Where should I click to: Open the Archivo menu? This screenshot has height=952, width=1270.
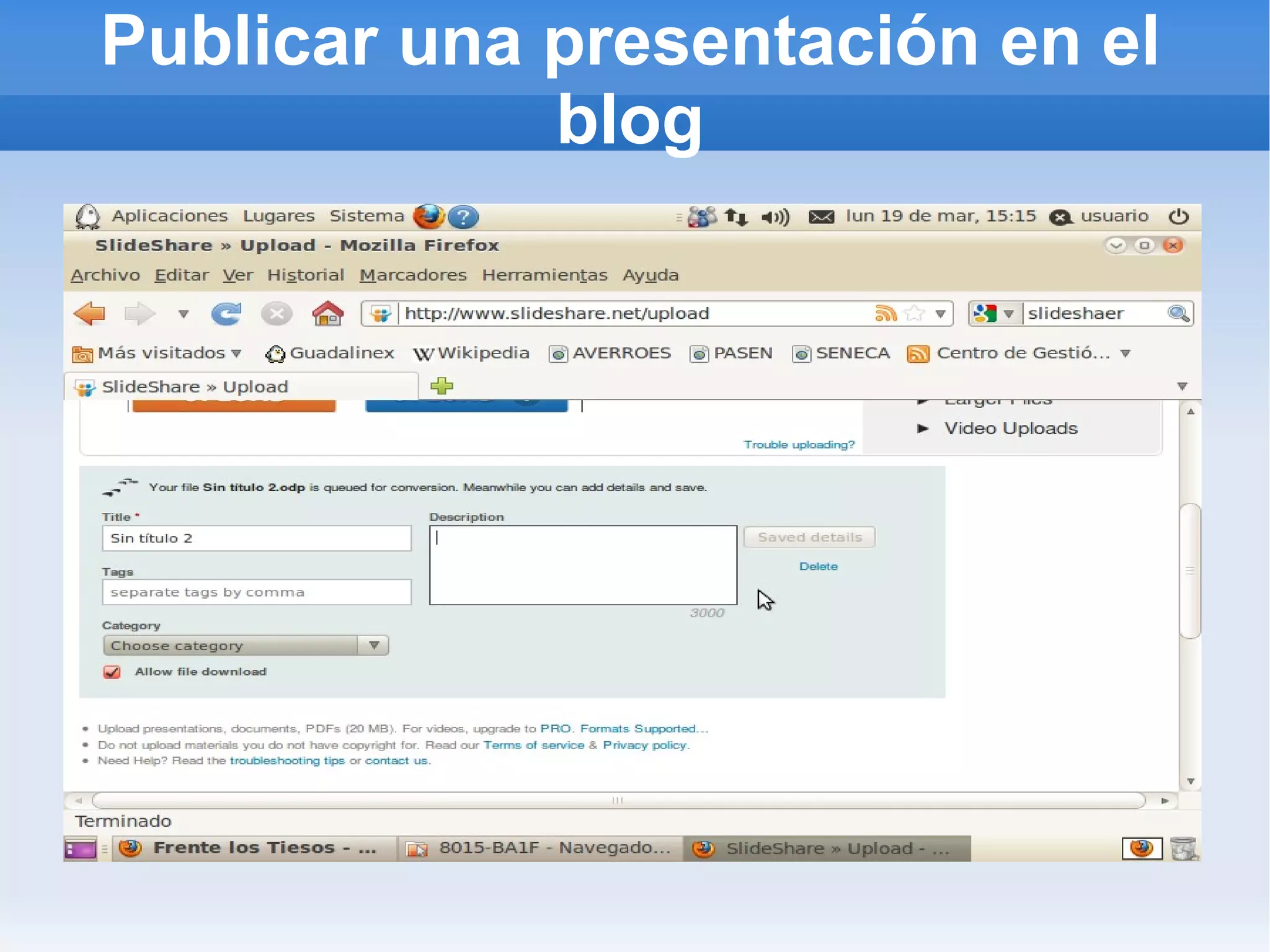pyautogui.click(x=105, y=275)
